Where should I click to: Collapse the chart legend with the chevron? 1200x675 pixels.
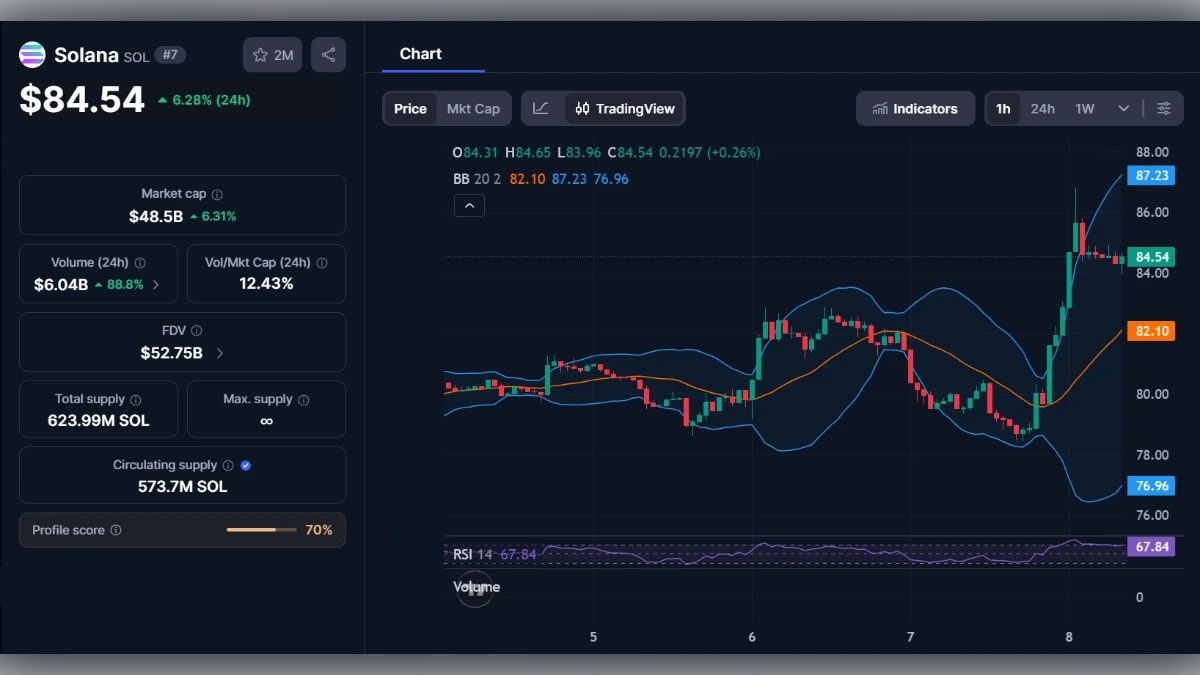(469, 205)
